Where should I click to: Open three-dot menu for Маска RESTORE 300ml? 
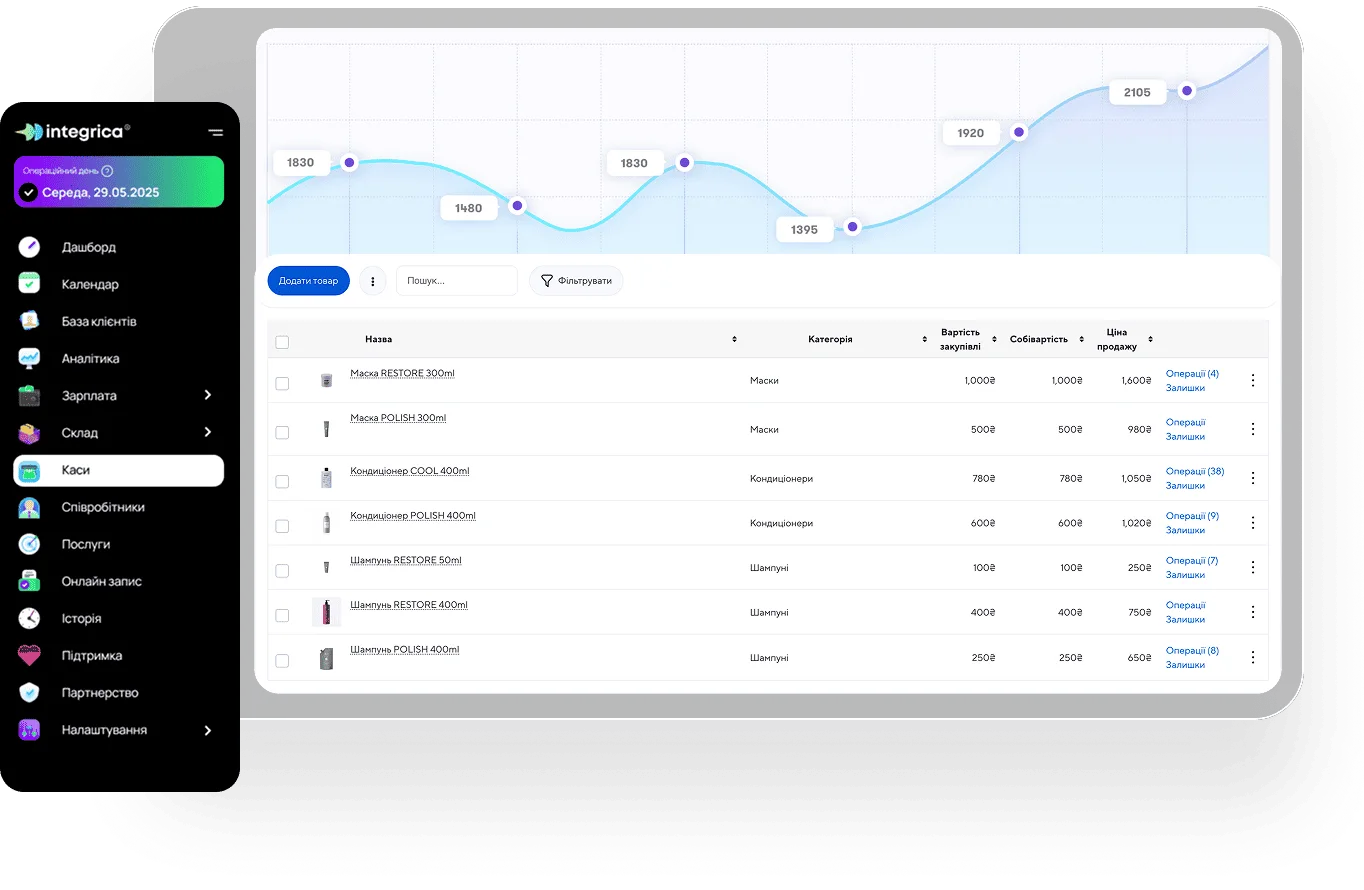tap(1252, 380)
